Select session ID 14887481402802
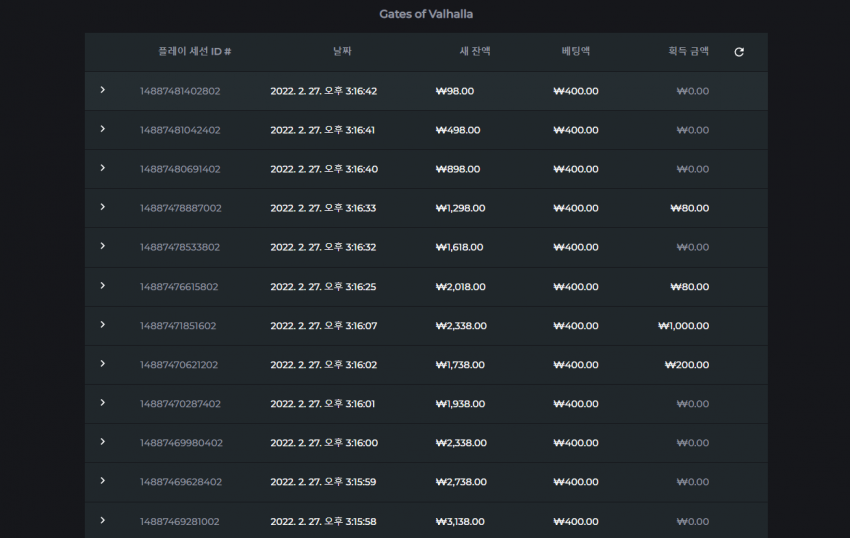This screenshot has width=850, height=538. [180, 91]
